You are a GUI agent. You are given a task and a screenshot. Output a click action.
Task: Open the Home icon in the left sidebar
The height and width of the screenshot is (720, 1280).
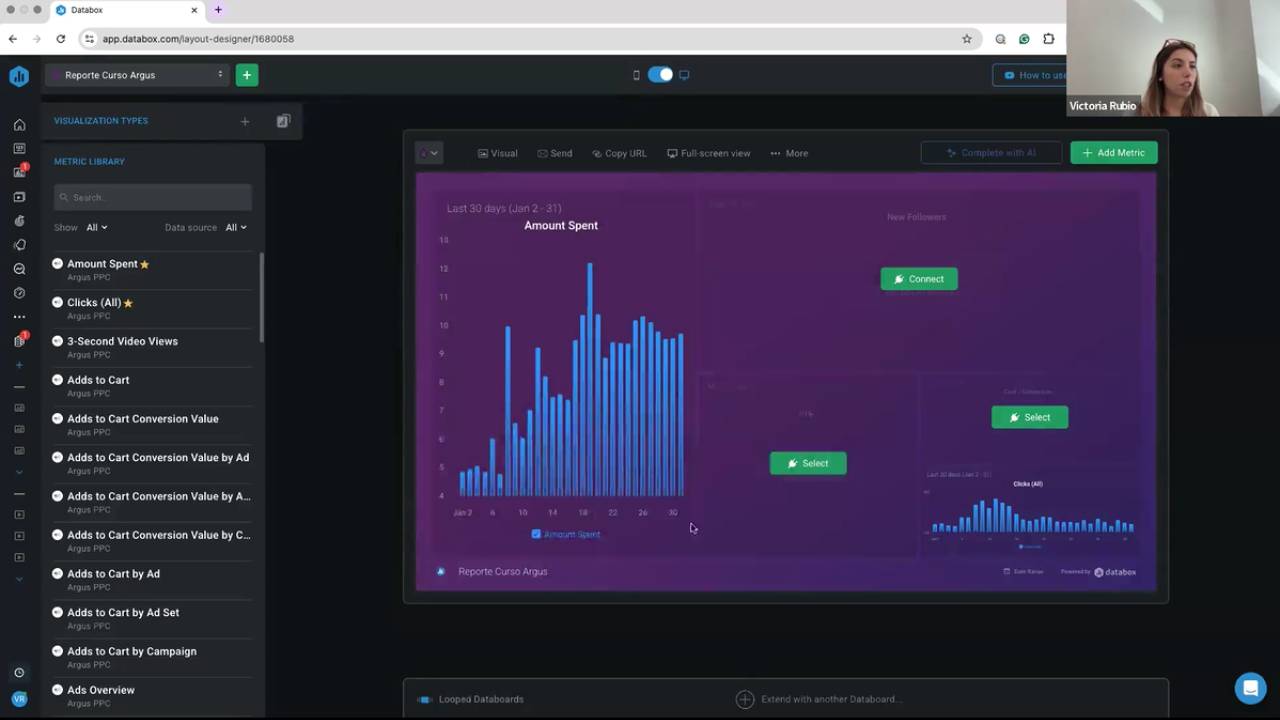coord(19,125)
